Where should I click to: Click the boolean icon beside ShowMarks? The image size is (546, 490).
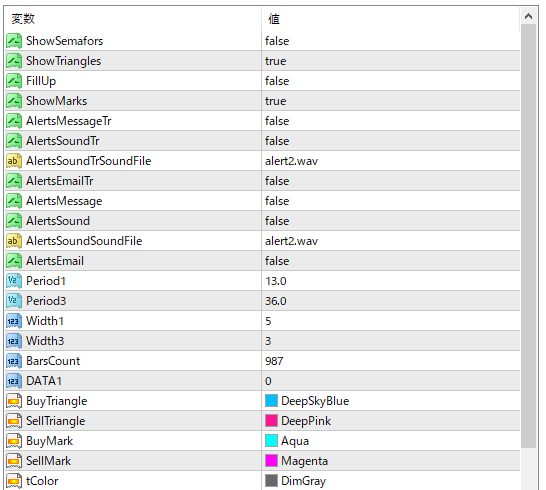pyautogui.click(x=14, y=101)
